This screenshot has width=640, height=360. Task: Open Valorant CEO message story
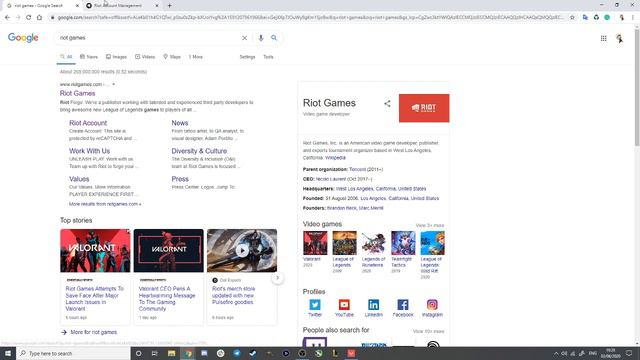coord(167,298)
